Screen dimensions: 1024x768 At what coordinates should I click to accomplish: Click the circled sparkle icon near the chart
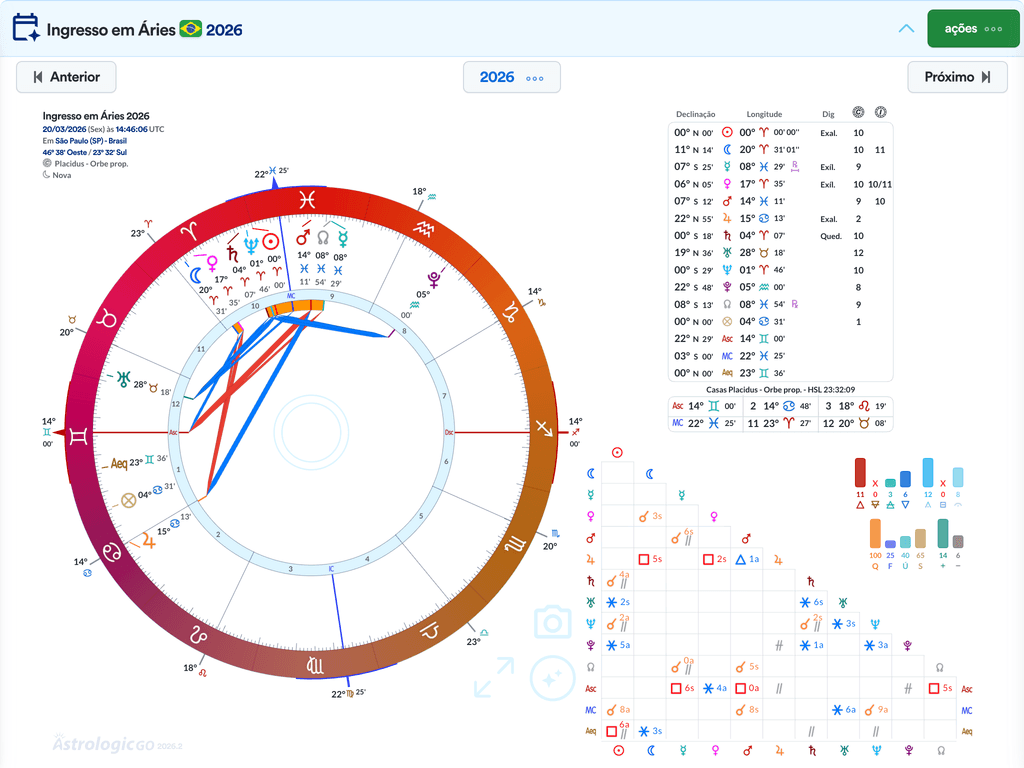click(x=552, y=679)
